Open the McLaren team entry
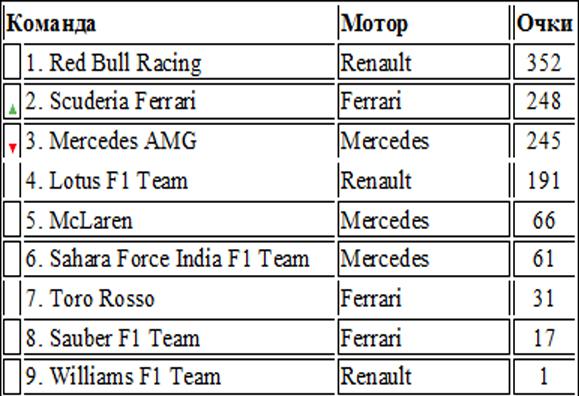 point(79,221)
